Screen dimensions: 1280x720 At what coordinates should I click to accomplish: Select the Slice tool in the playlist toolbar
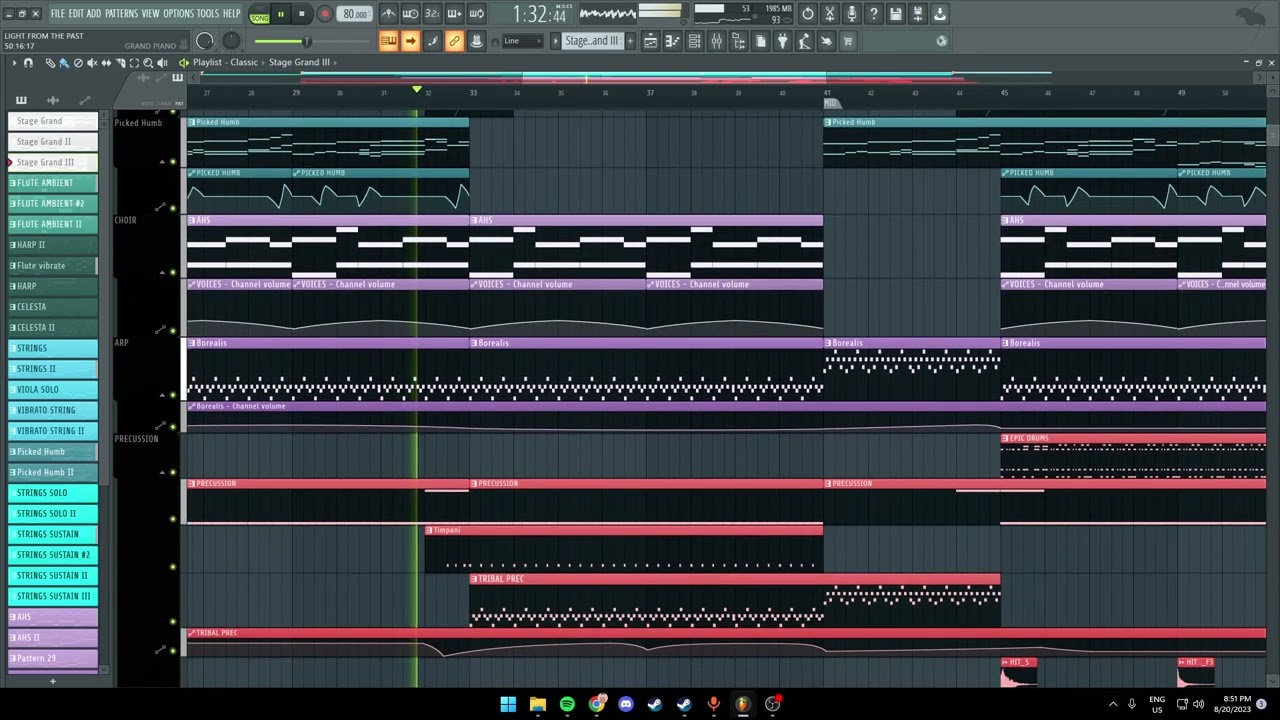pyautogui.click(x=120, y=63)
